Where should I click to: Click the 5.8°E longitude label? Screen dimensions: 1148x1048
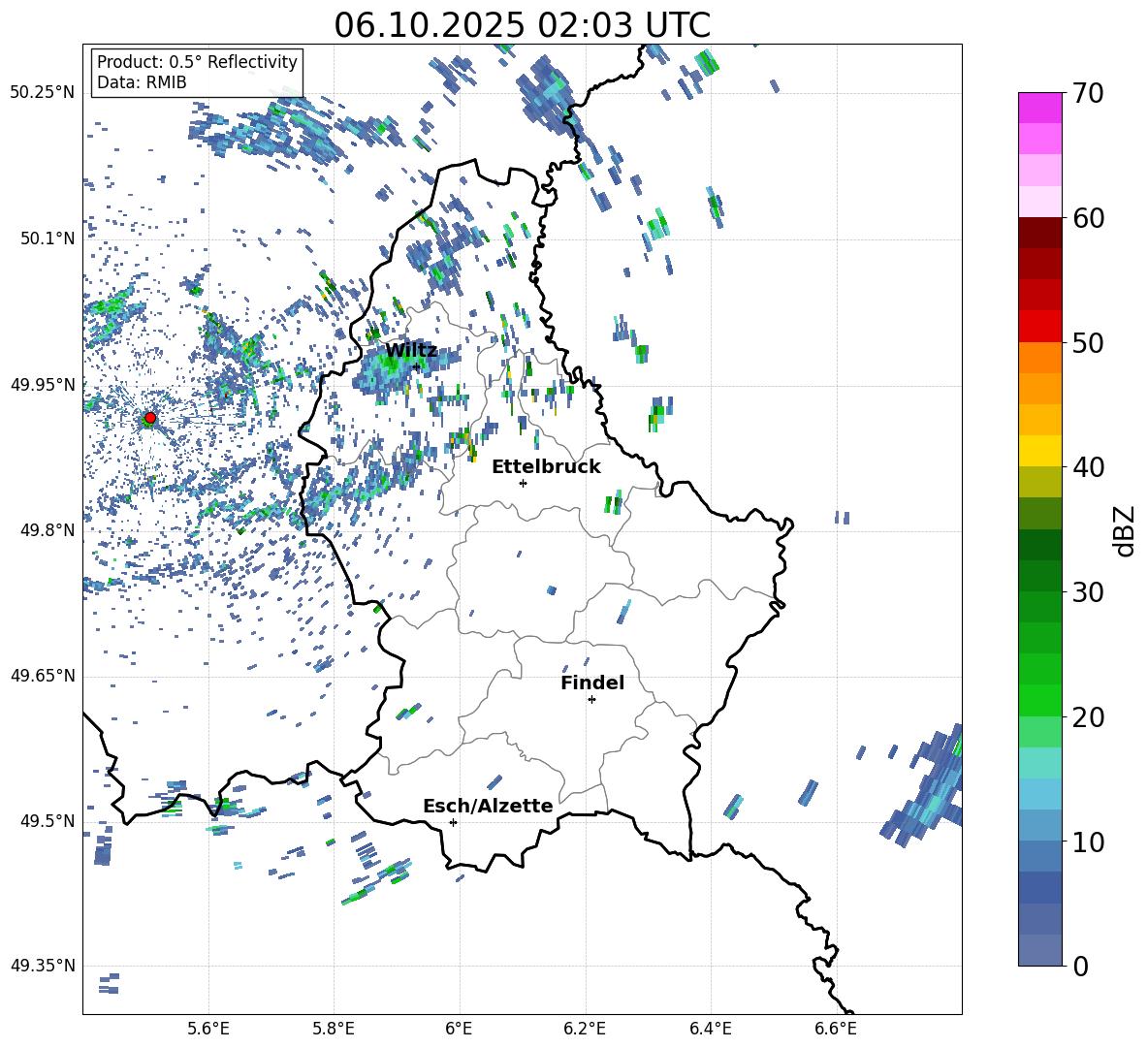[334, 1030]
